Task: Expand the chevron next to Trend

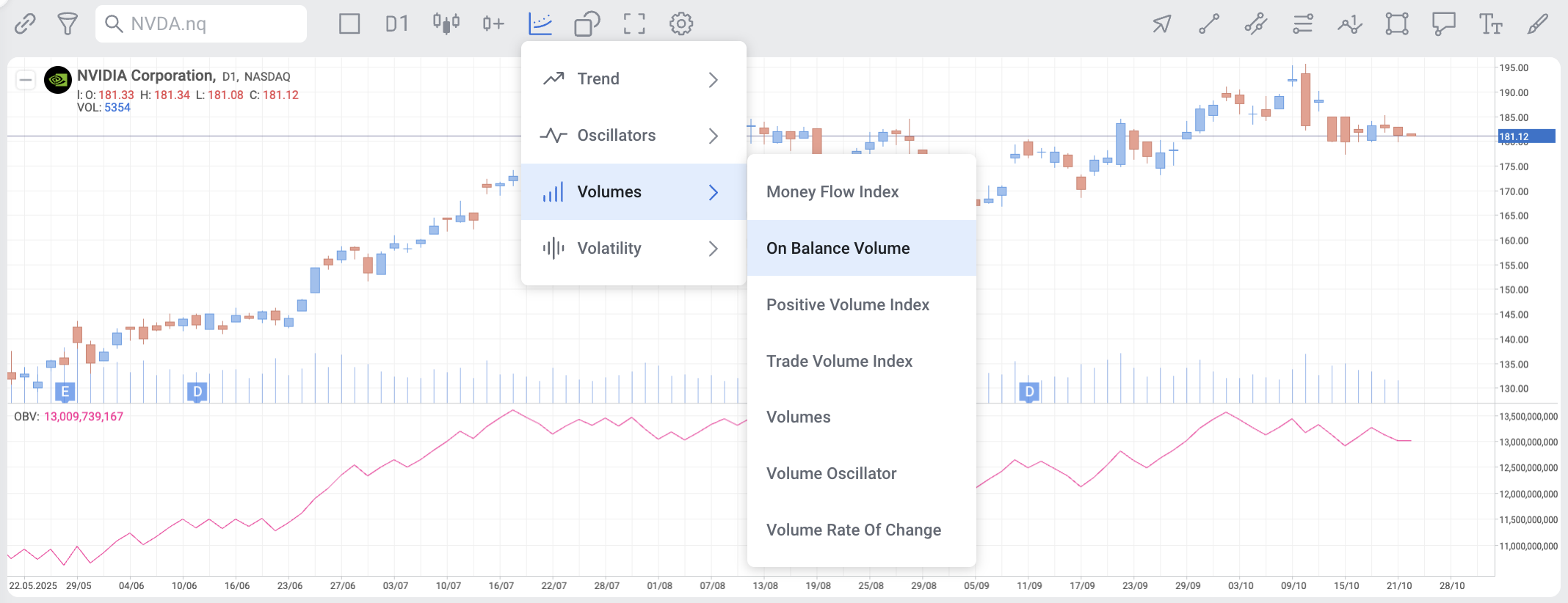Action: [714, 79]
